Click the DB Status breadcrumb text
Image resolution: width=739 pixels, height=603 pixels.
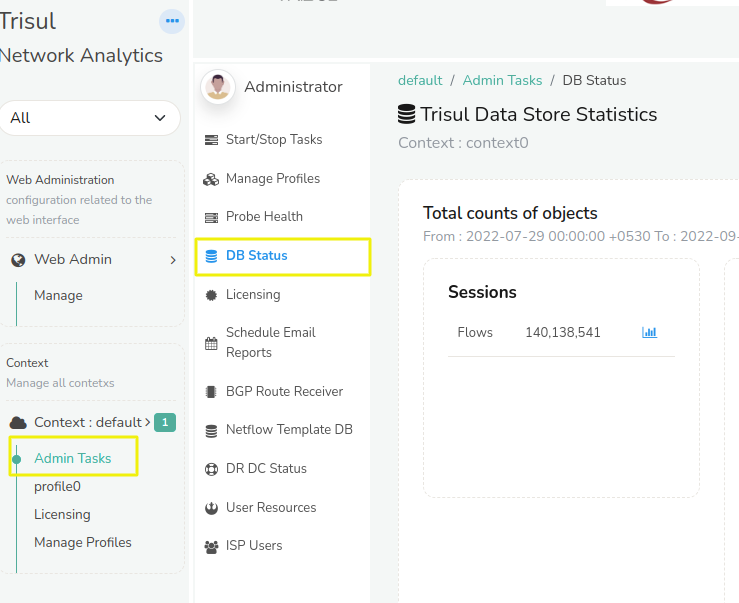pos(594,80)
